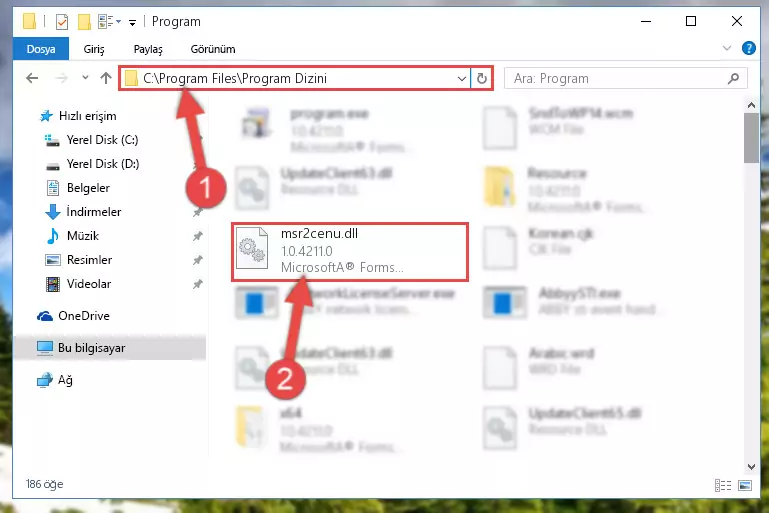Select the x64 folder item
This screenshot has width=769, height=513.
click(319, 429)
